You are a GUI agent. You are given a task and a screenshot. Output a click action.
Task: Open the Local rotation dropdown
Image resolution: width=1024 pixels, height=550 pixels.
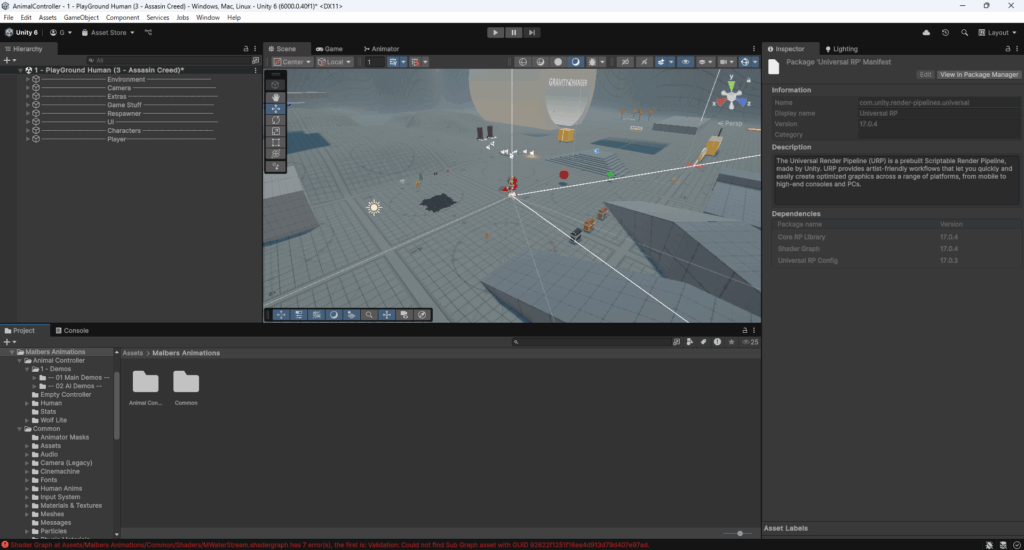tap(334, 62)
